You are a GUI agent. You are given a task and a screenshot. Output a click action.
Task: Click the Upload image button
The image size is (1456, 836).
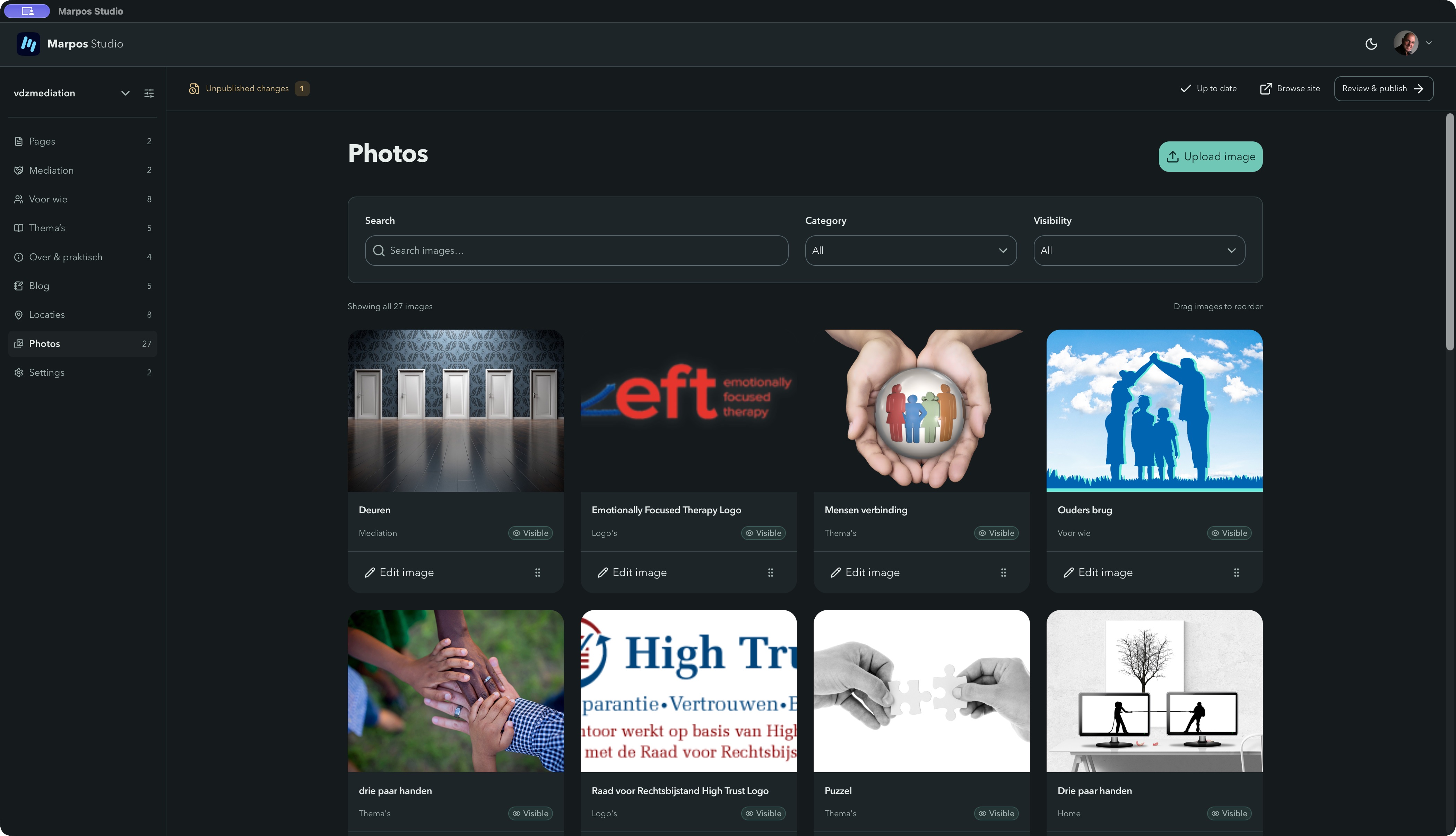pyautogui.click(x=1210, y=157)
